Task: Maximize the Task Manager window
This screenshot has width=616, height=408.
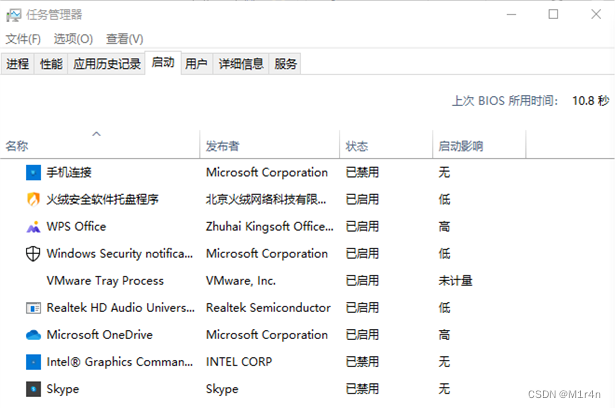Action: tap(553, 15)
